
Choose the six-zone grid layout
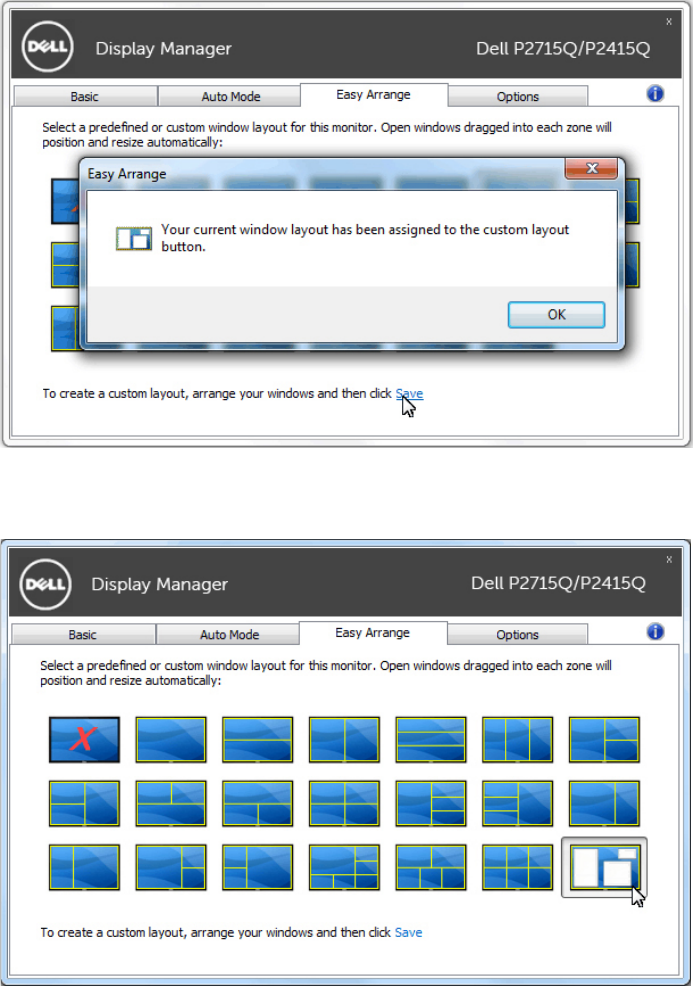(518, 867)
